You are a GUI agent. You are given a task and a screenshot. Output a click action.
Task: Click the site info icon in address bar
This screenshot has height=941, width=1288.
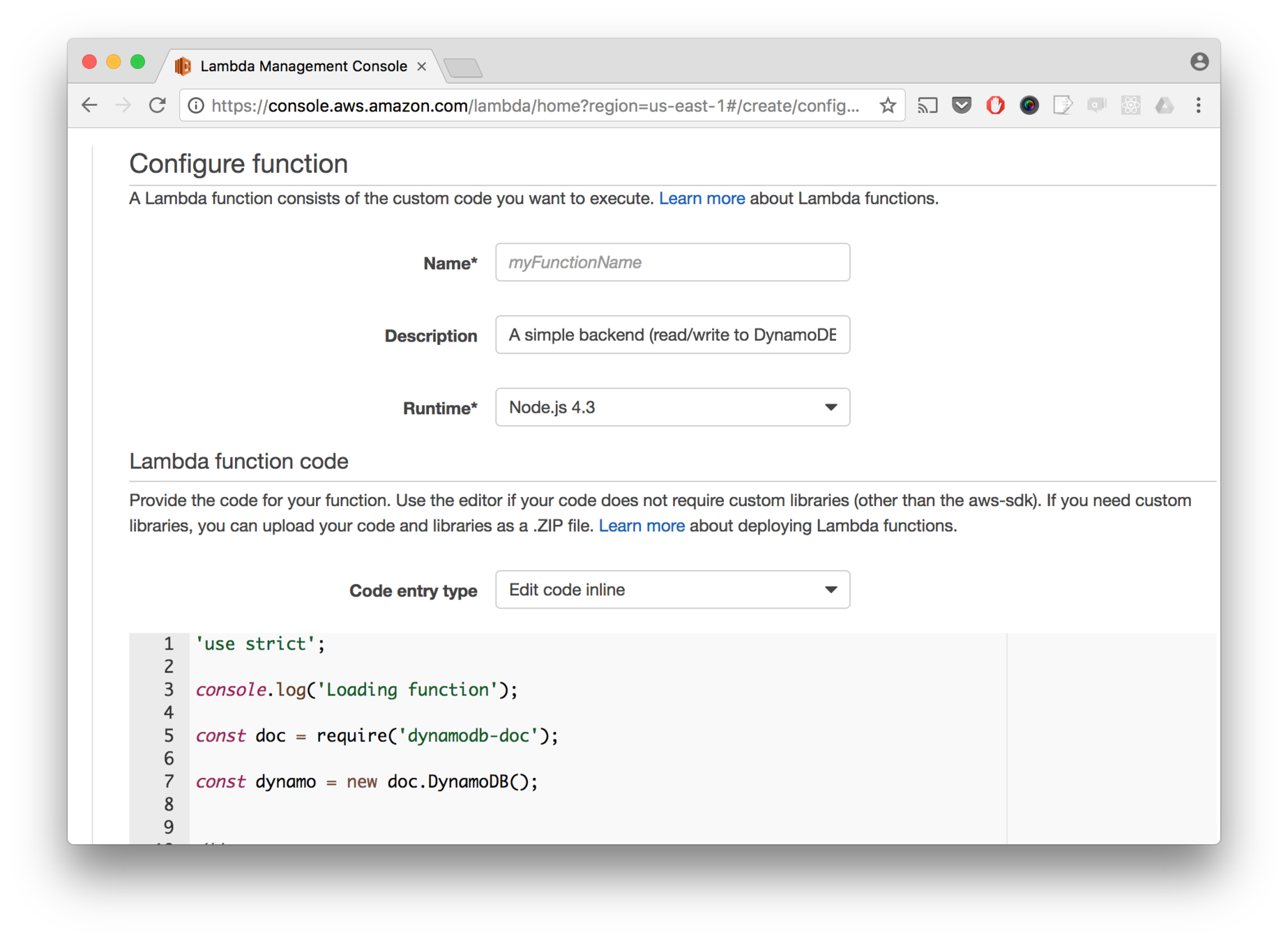(197, 105)
